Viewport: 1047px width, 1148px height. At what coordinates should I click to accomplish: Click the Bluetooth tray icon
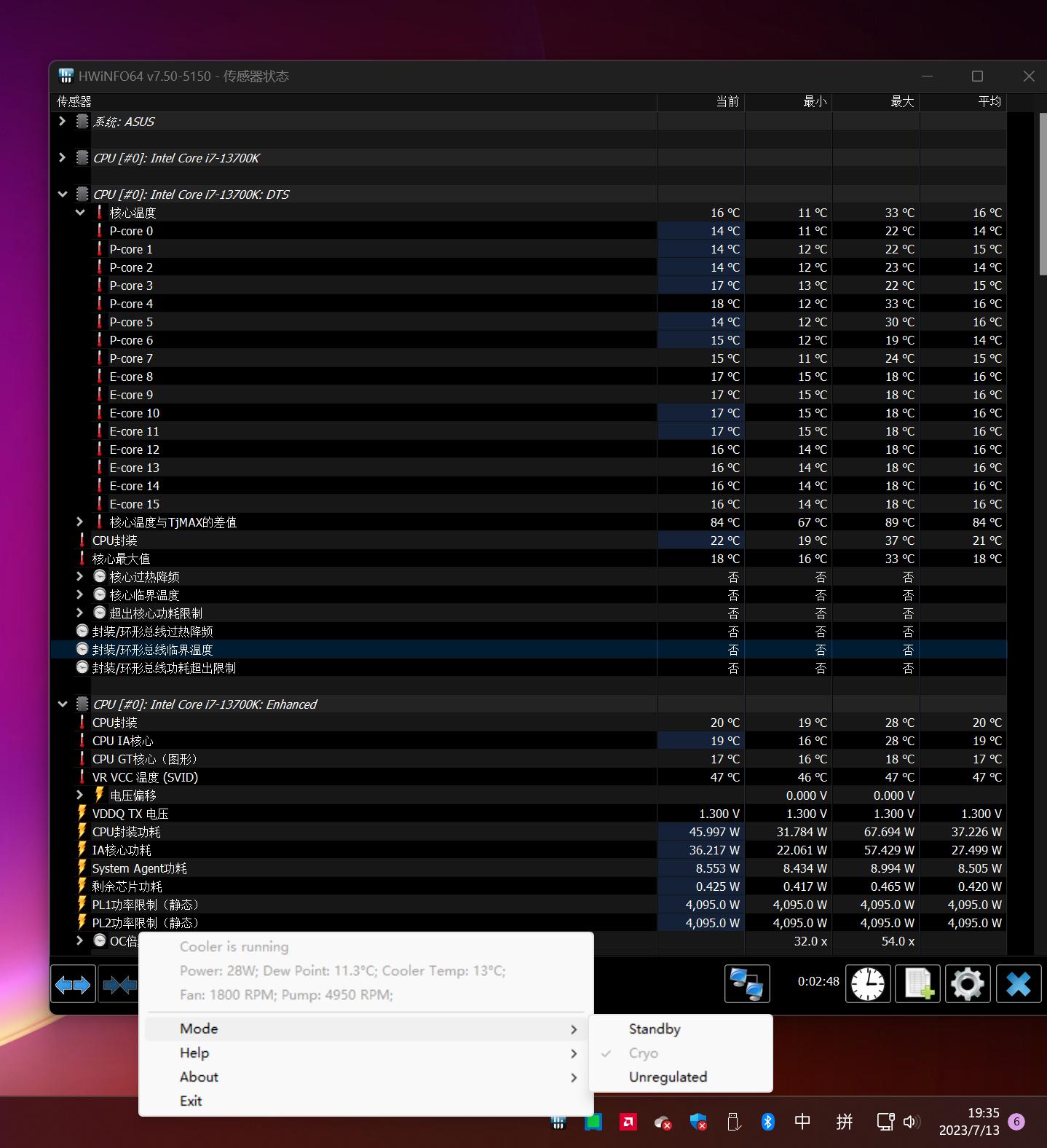767,1122
